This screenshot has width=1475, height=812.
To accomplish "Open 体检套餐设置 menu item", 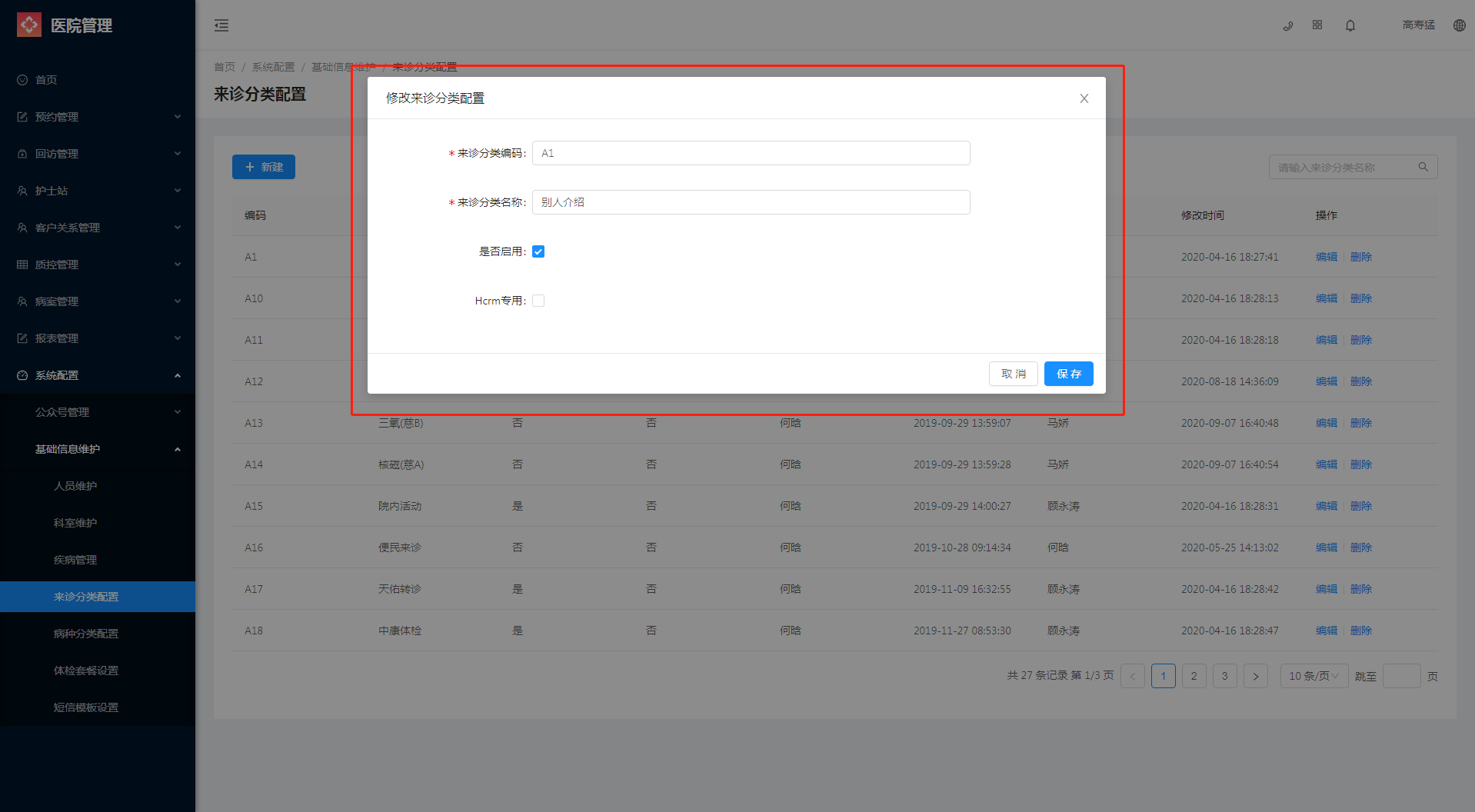I will (x=98, y=671).
